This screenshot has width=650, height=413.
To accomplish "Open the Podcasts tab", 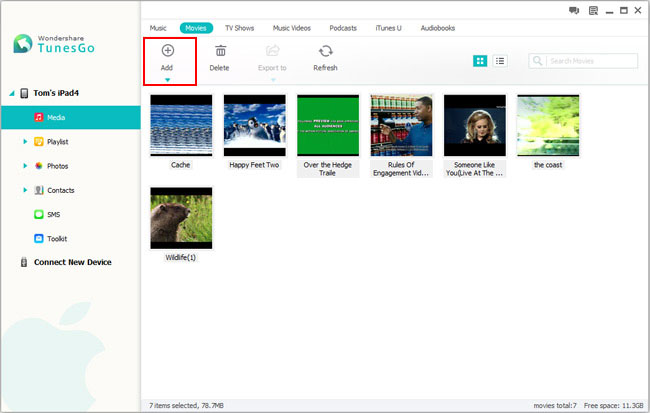I will pos(343,28).
